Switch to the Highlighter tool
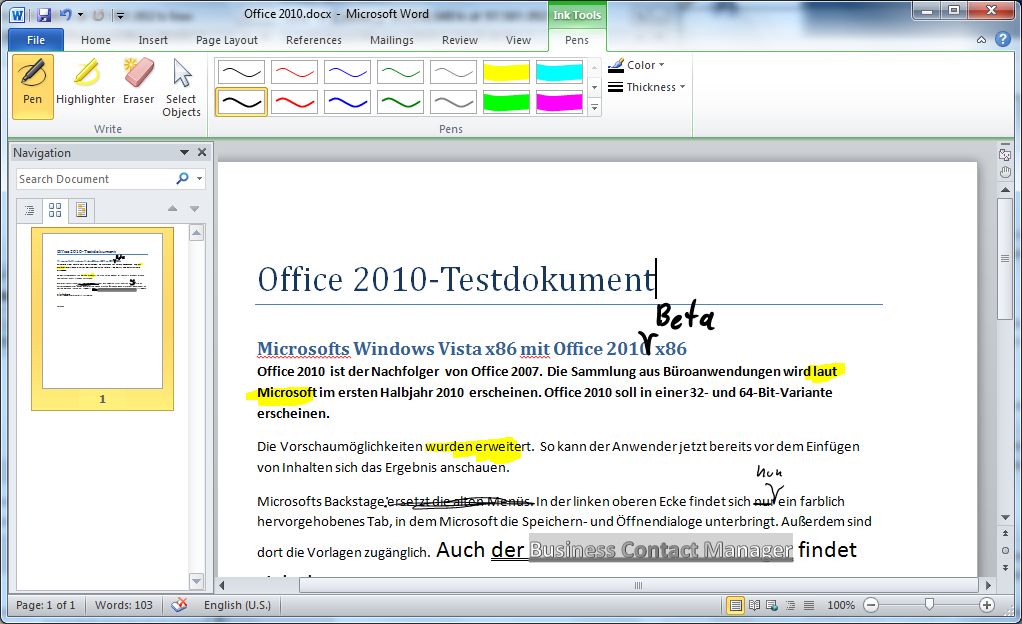The height and width of the screenshot is (624, 1022). tap(86, 85)
